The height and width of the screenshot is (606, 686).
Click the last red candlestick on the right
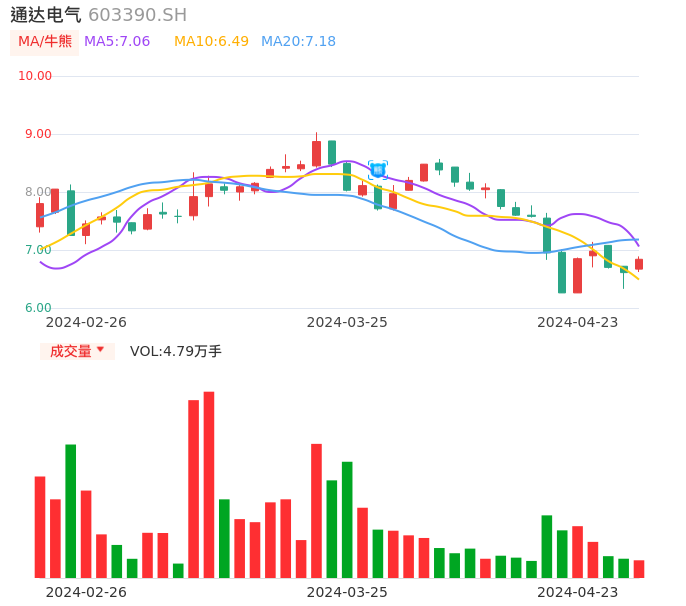tap(639, 264)
